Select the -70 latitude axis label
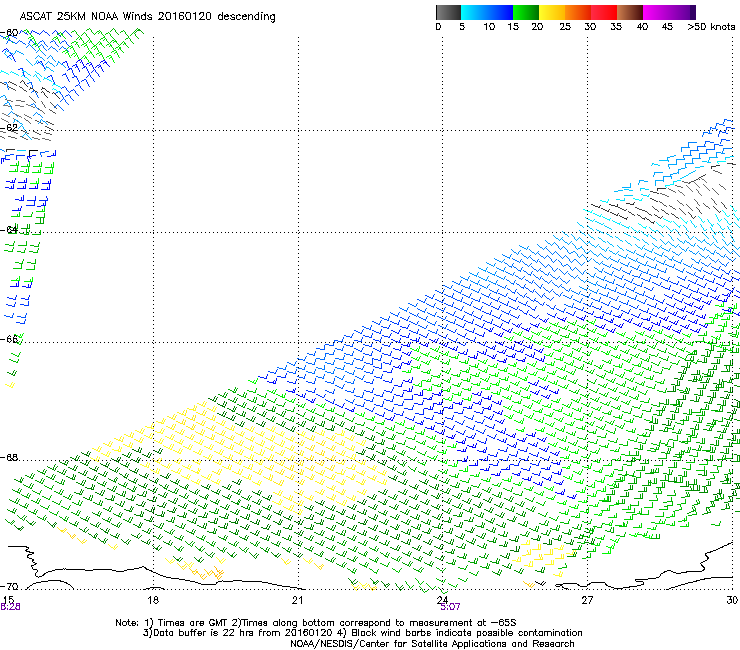740x650 pixels. (x=9, y=587)
